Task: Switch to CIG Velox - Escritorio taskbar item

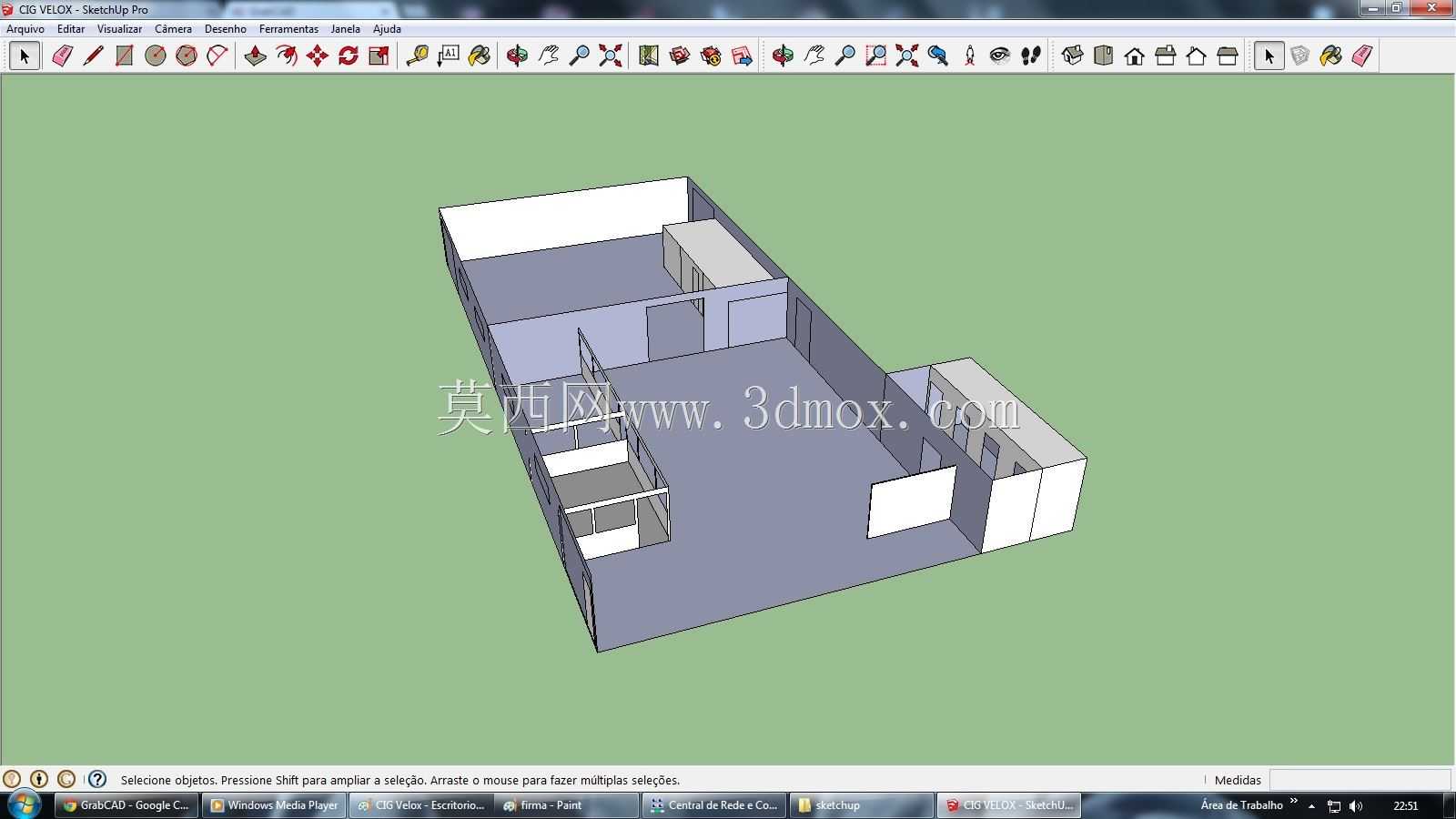Action: 421,805
